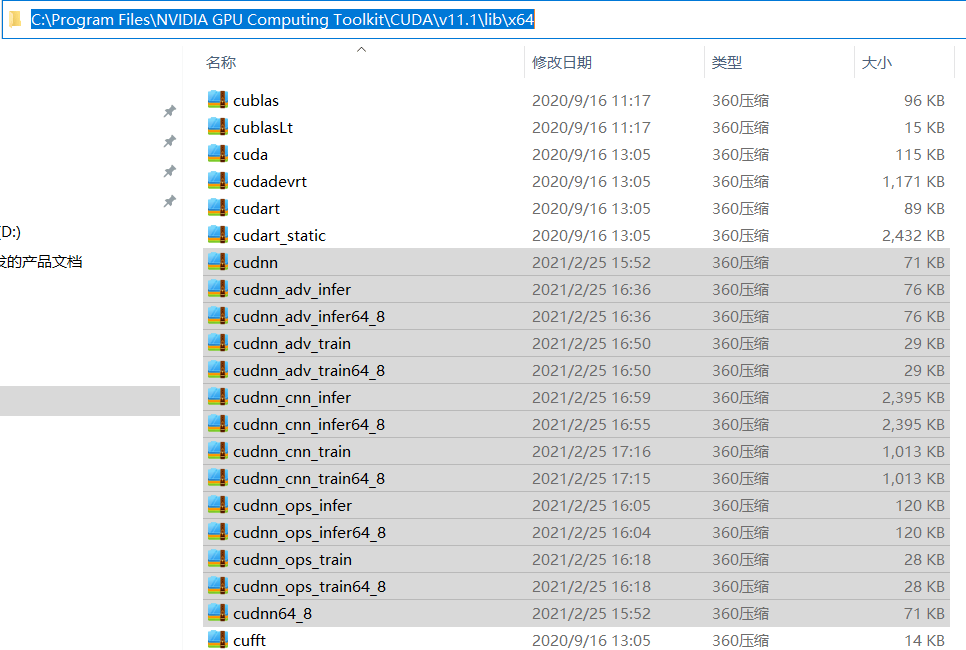This screenshot has width=966, height=650.
Task: Select the file name cublasLt
Action: 263,128
